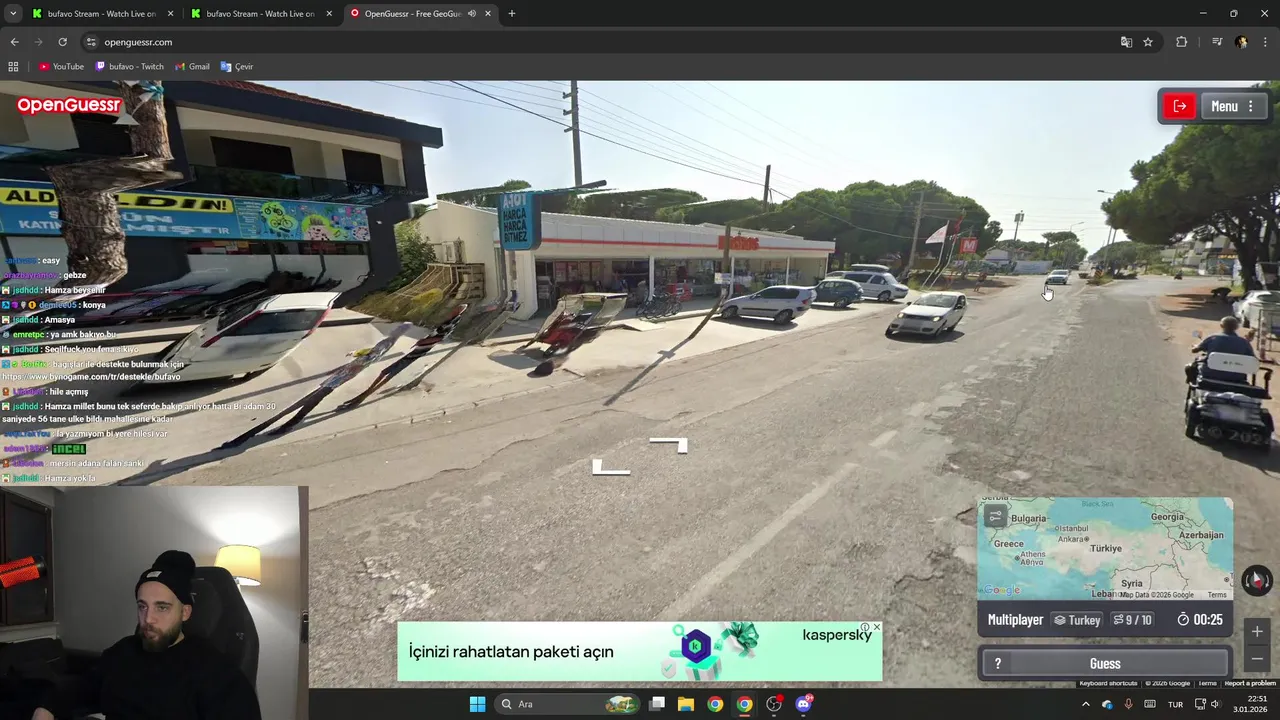Close the Kaspersky ad banner
Viewport: 1280px width, 720px height.
(x=877, y=627)
